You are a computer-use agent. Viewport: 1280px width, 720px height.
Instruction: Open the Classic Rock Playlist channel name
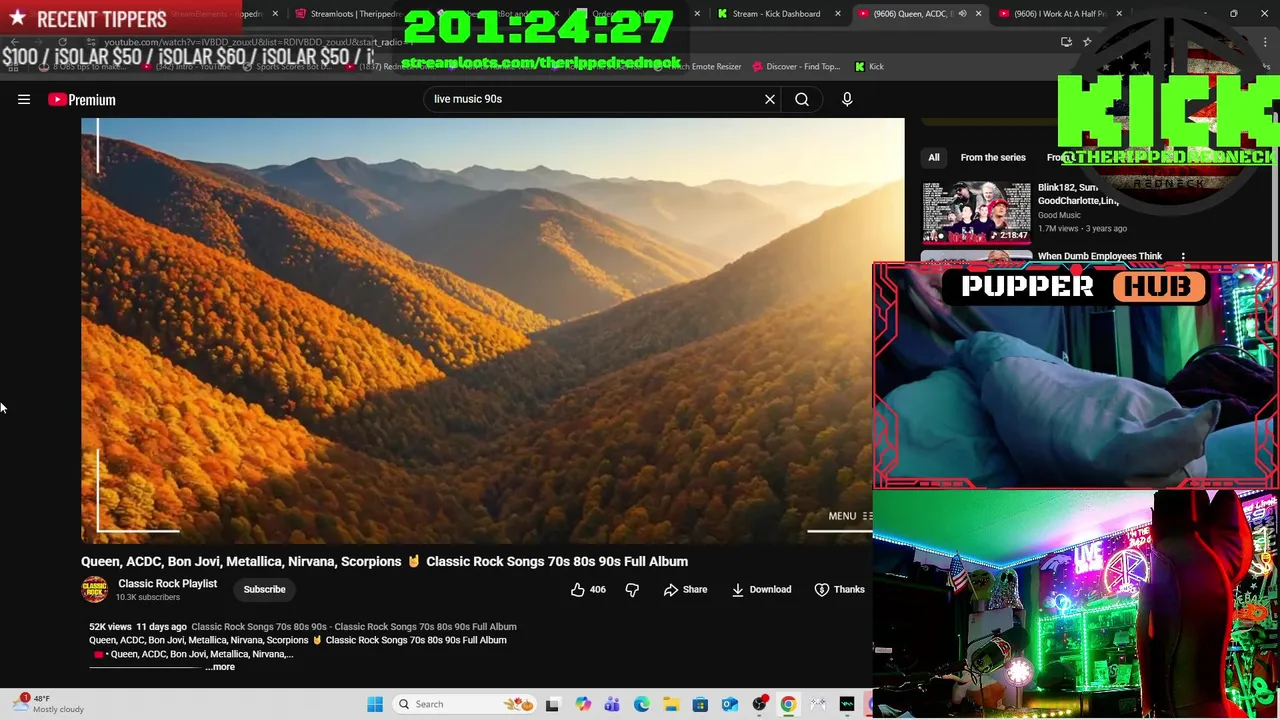[167, 583]
